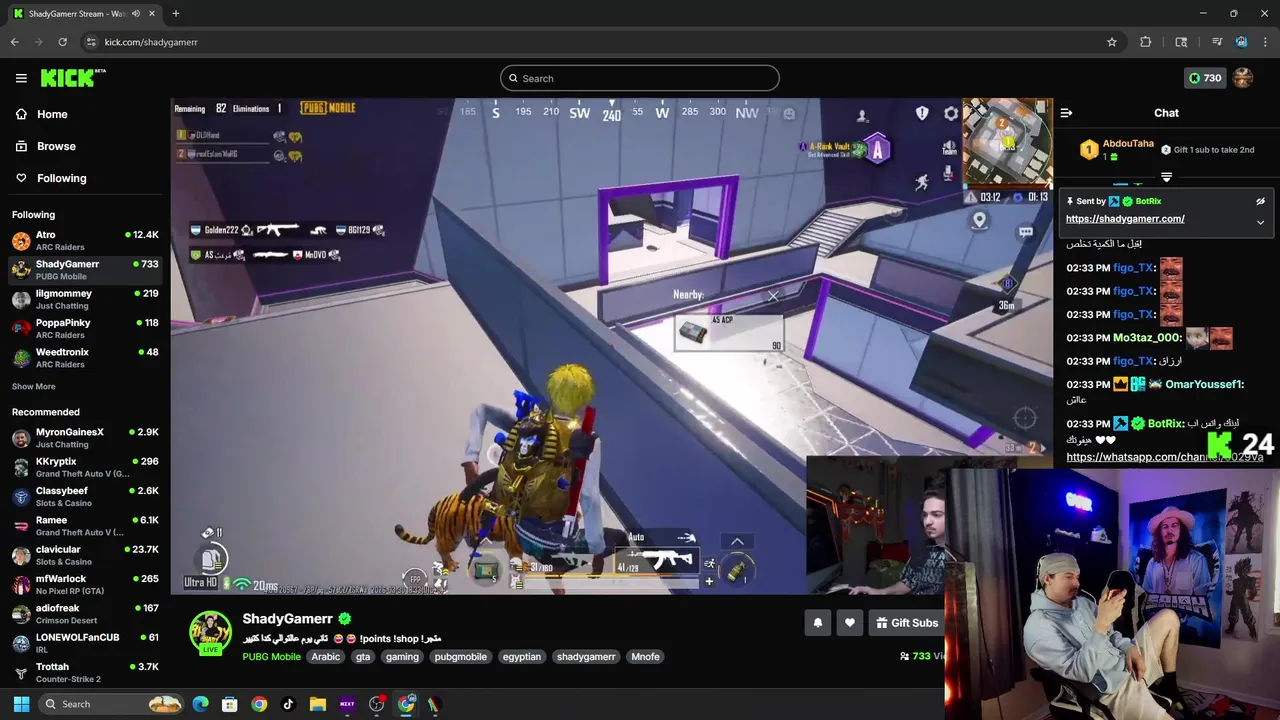Open the Chrome three-dot menu
The width and height of the screenshot is (1280, 720).
point(1266,42)
